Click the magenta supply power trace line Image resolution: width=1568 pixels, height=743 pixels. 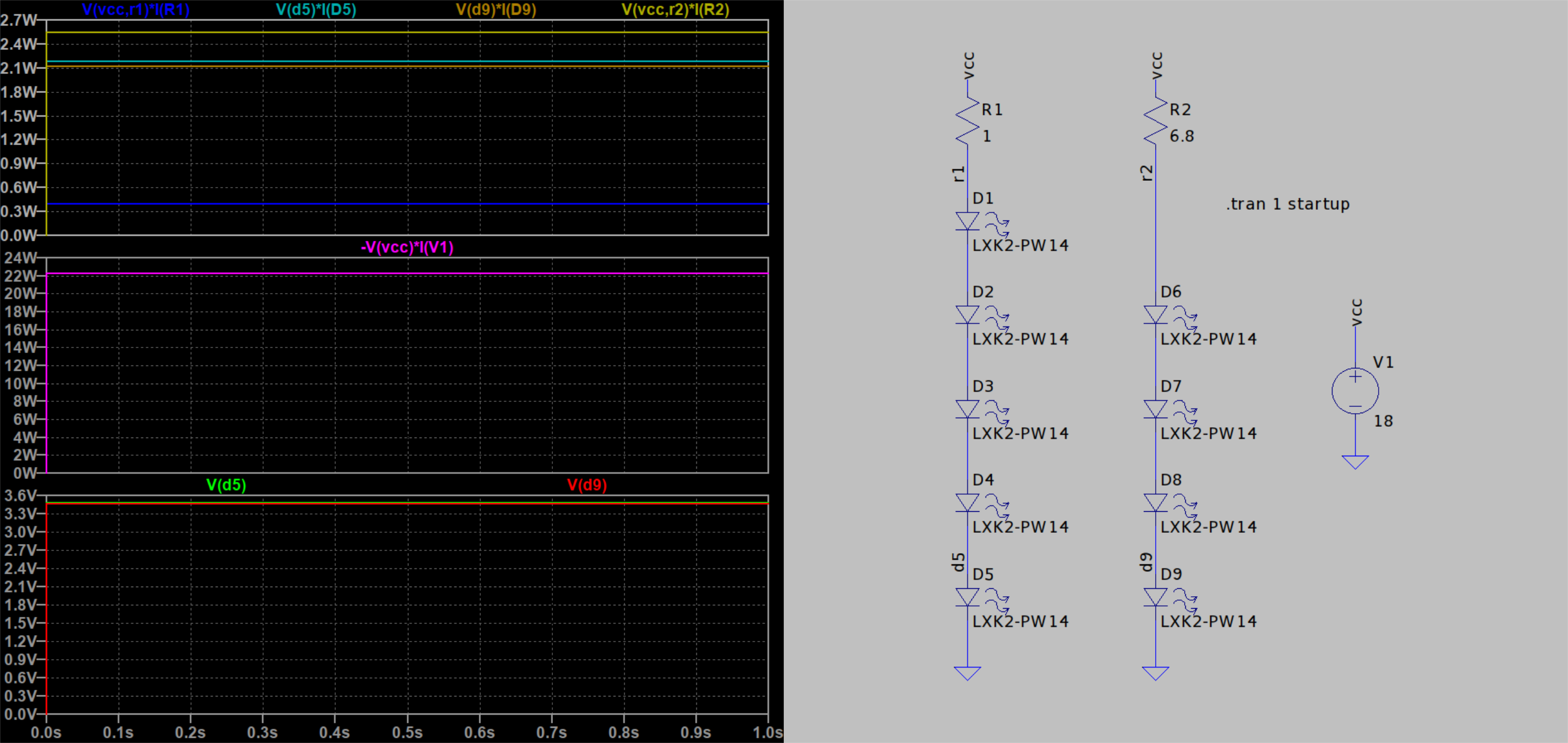[x=407, y=274]
